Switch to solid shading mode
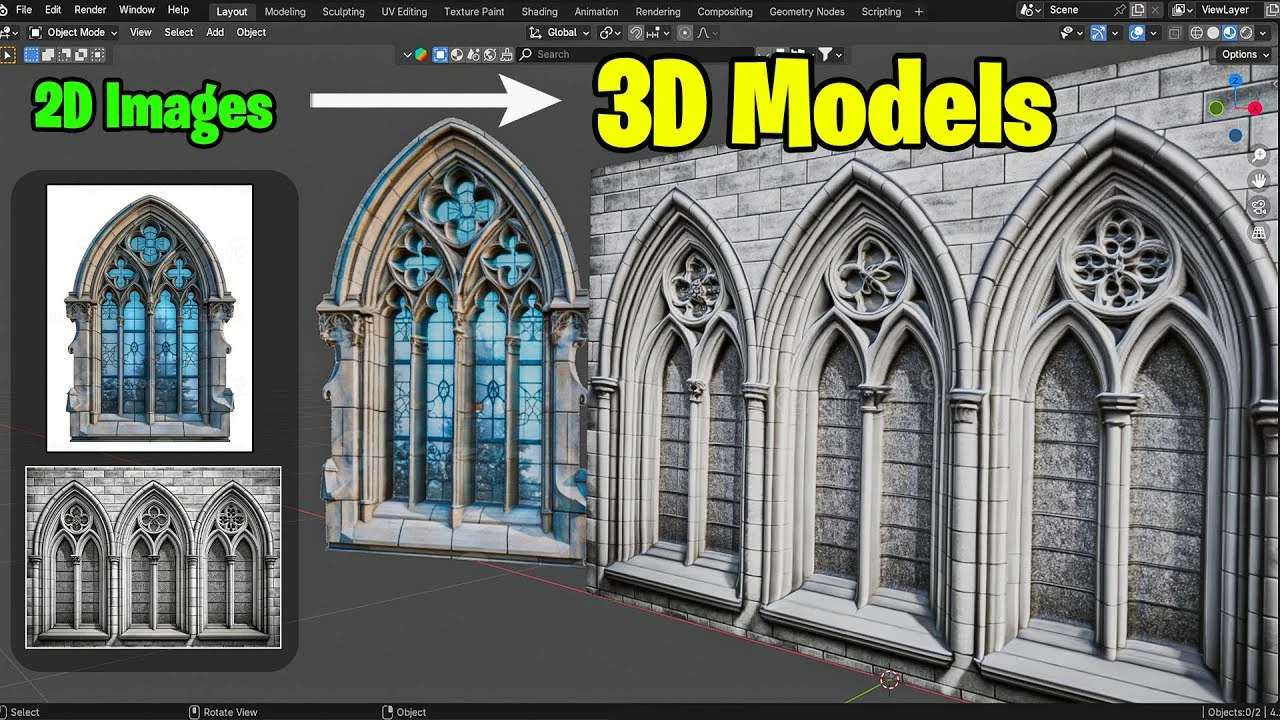This screenshot has height=720, width=1280. coord(1213,33)
